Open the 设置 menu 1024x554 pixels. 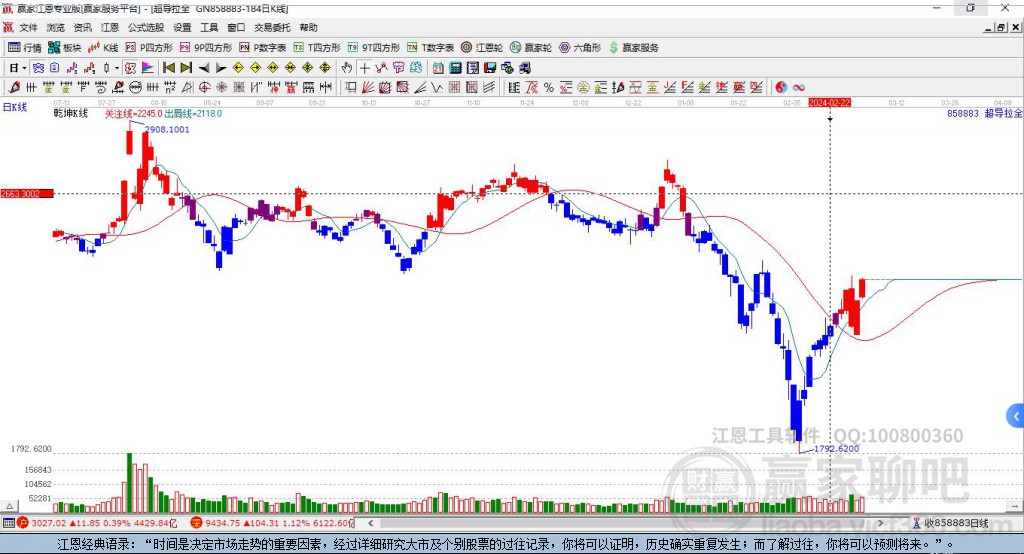coord(182,27)
